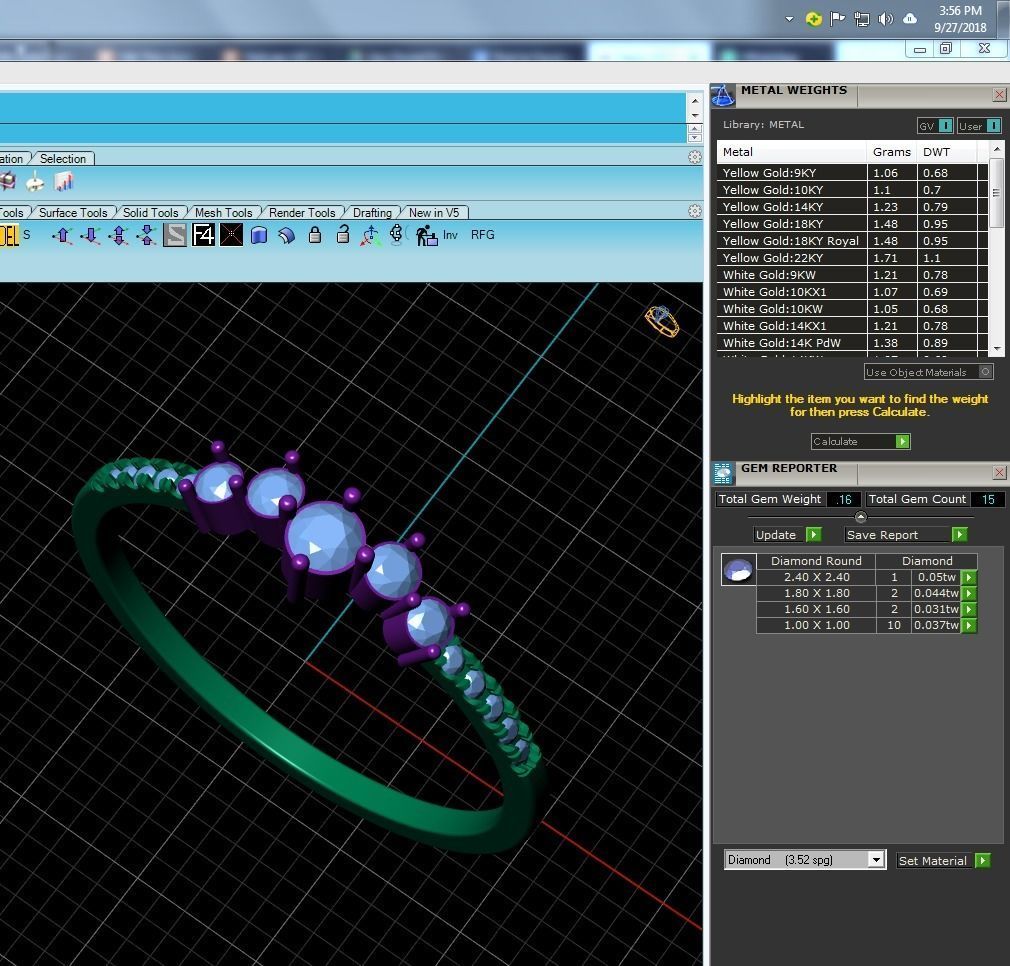
Task: Click the striped gem box icon
Action: (x=8, y=182)
